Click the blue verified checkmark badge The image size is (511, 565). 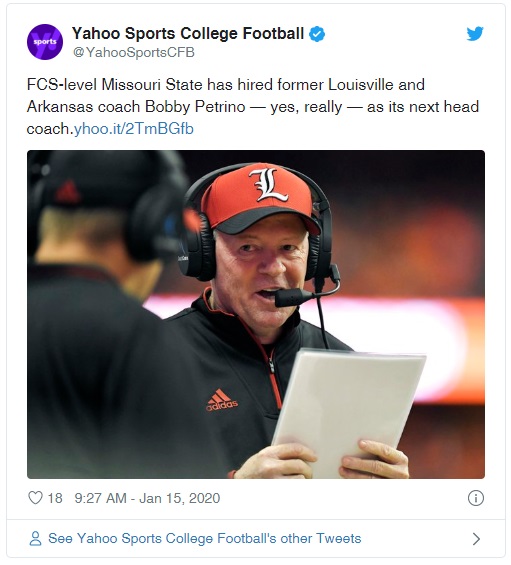317,34
